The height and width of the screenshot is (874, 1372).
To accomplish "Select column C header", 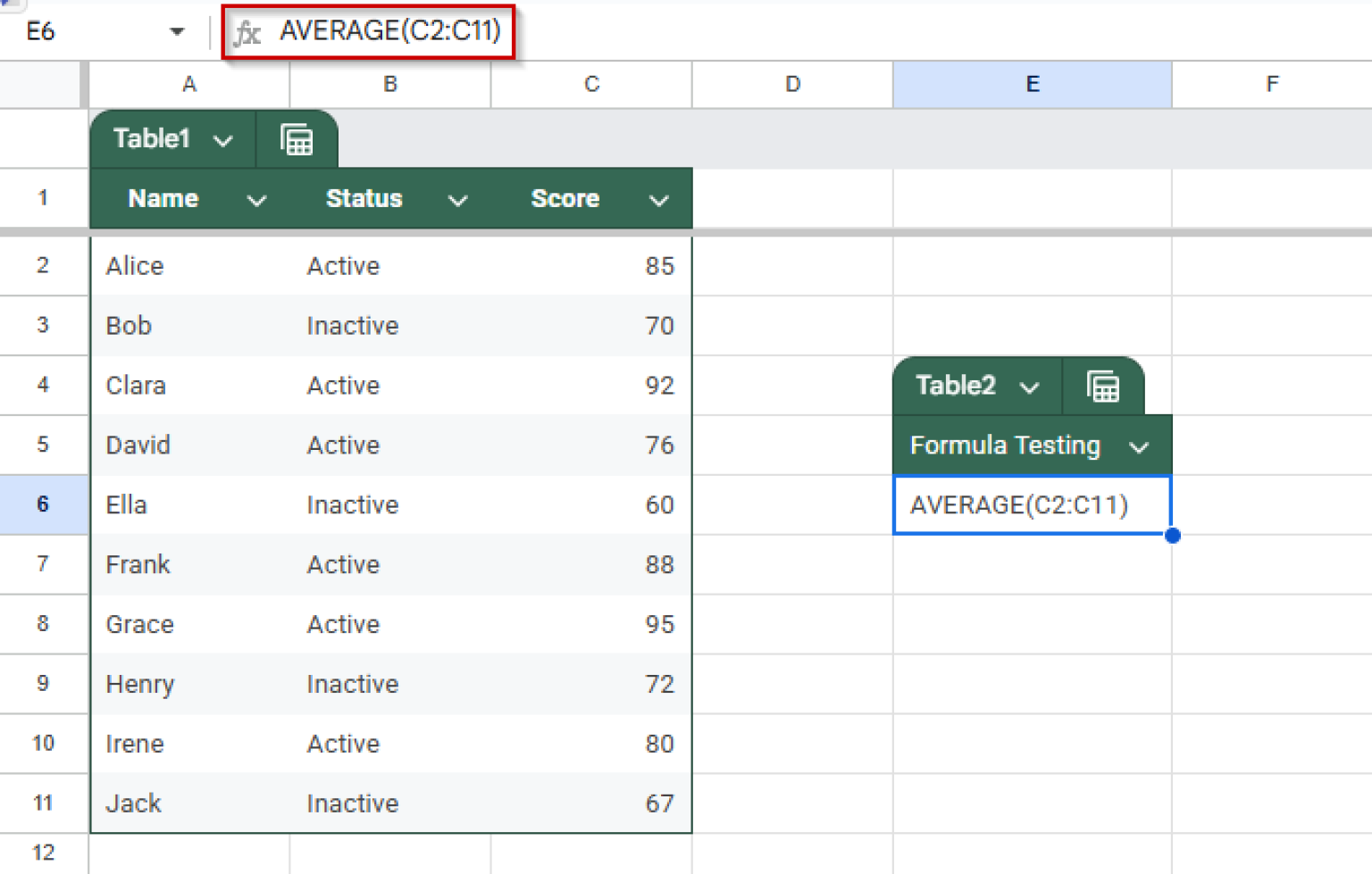I will (x=590, y=85).
